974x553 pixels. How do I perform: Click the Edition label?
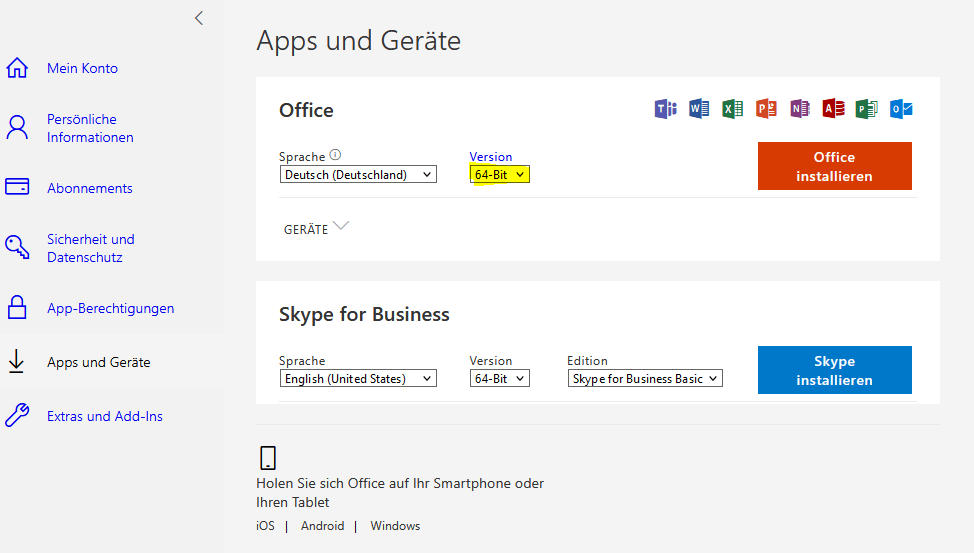(x=587, y=360)
